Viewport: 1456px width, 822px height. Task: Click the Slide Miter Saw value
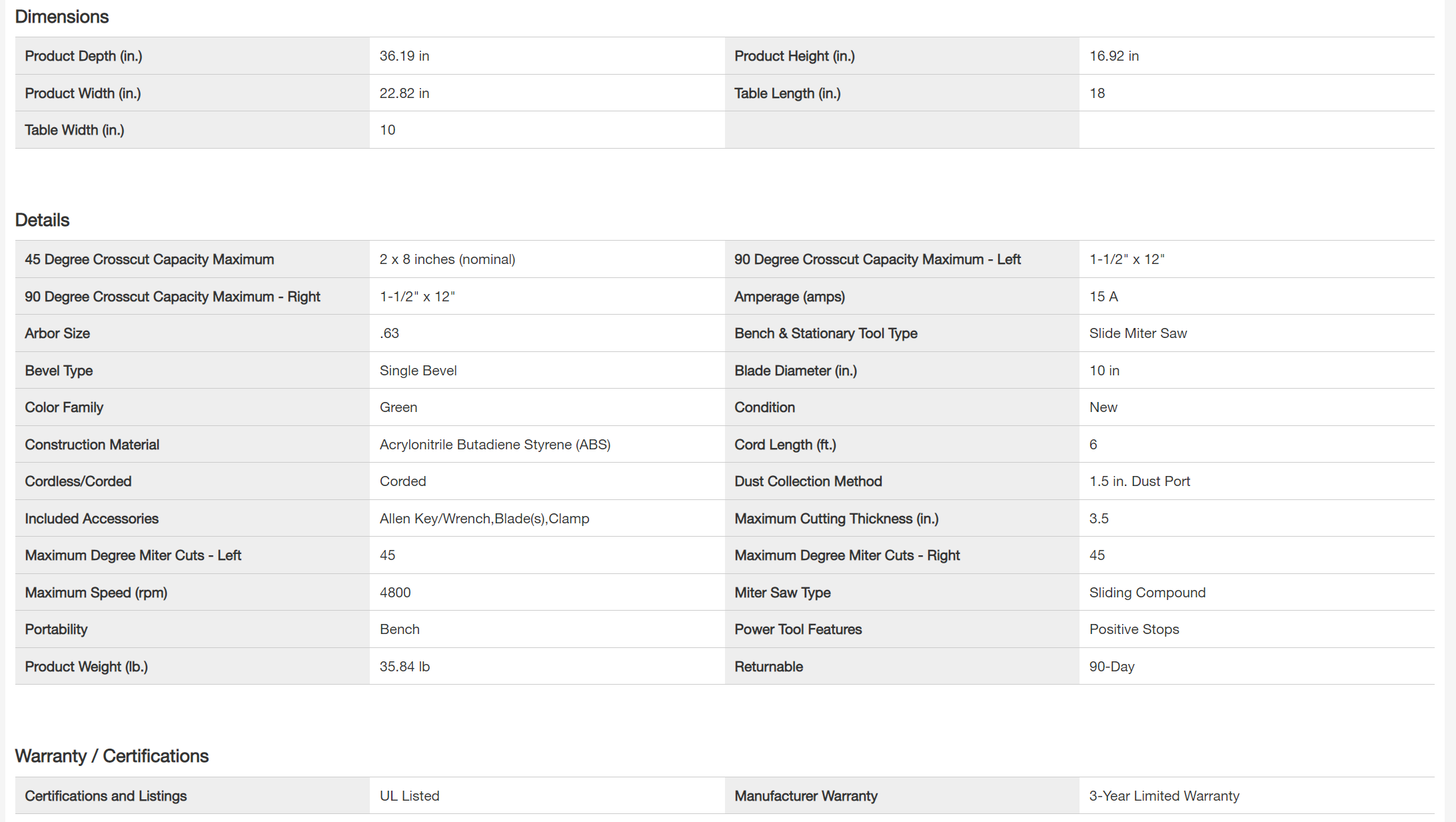click(x=1137, y=333)
